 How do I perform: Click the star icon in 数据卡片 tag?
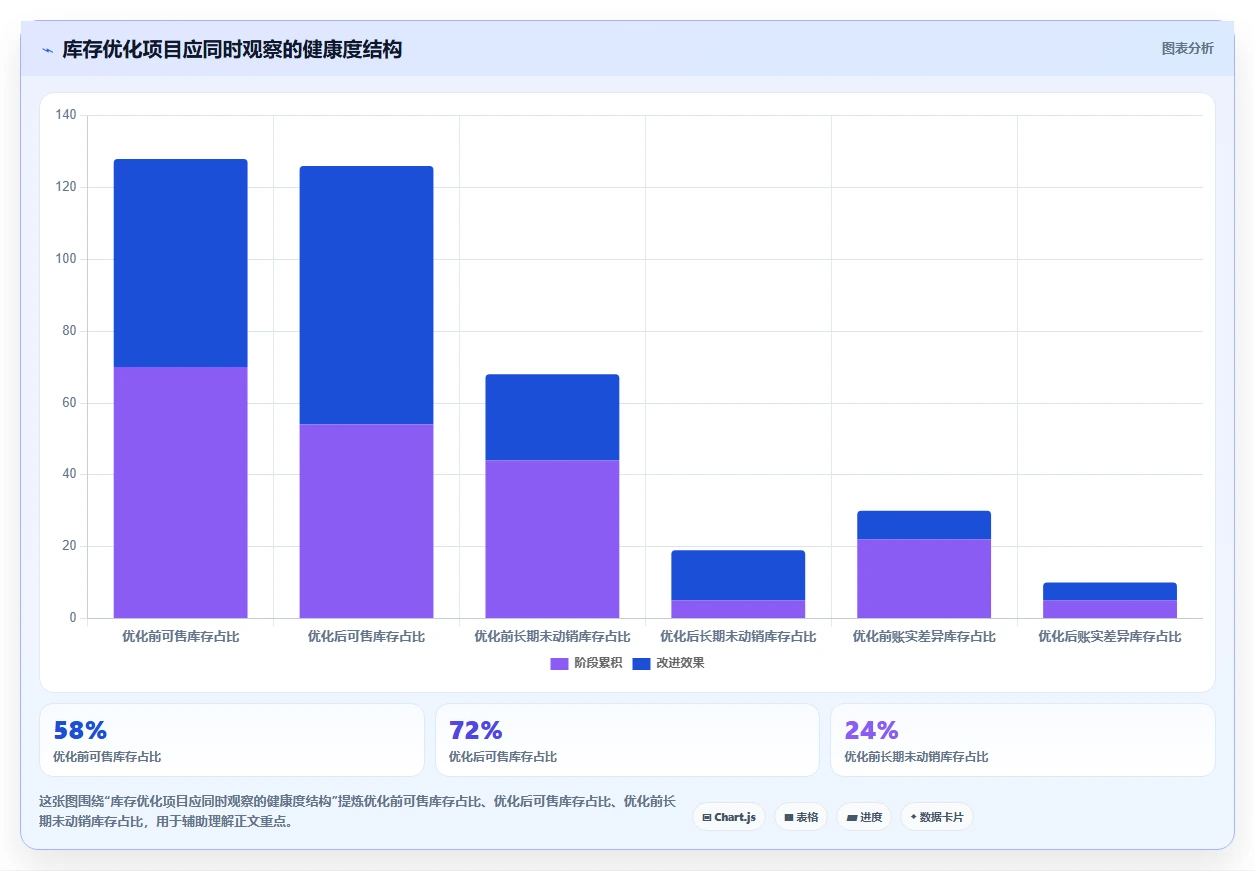pos(913,817)
